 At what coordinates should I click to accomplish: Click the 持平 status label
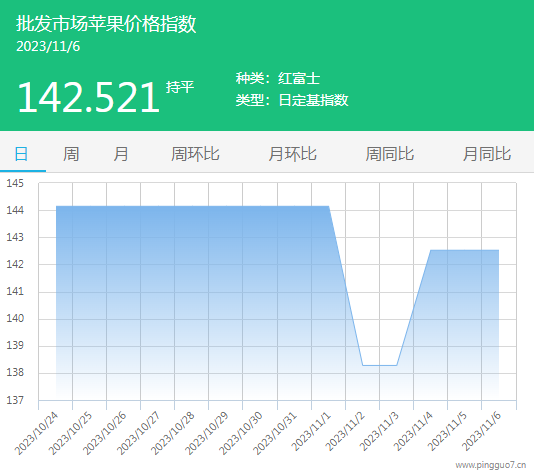(180, 87)
